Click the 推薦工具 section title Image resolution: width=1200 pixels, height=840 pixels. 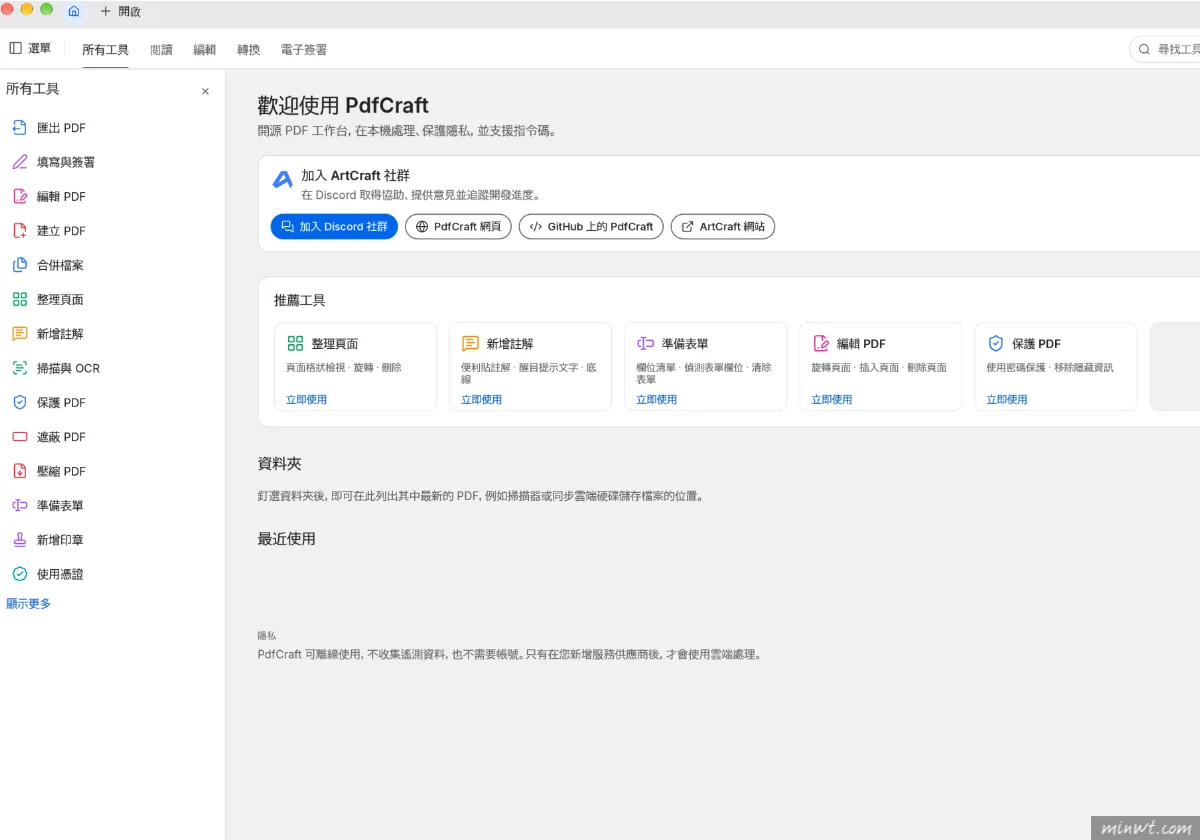click(300, 300)
